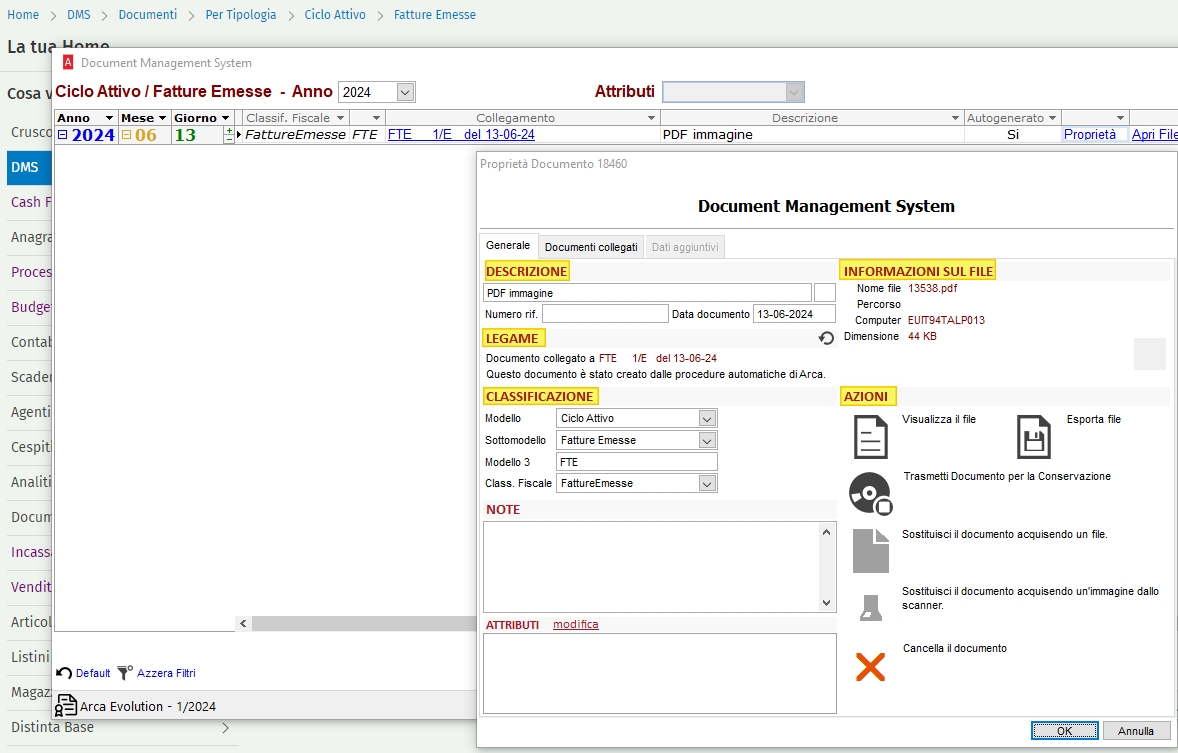Go to Per Tipologia in the breadcrumb
This screenshot has width=1178, height=753.
(241, 14)
